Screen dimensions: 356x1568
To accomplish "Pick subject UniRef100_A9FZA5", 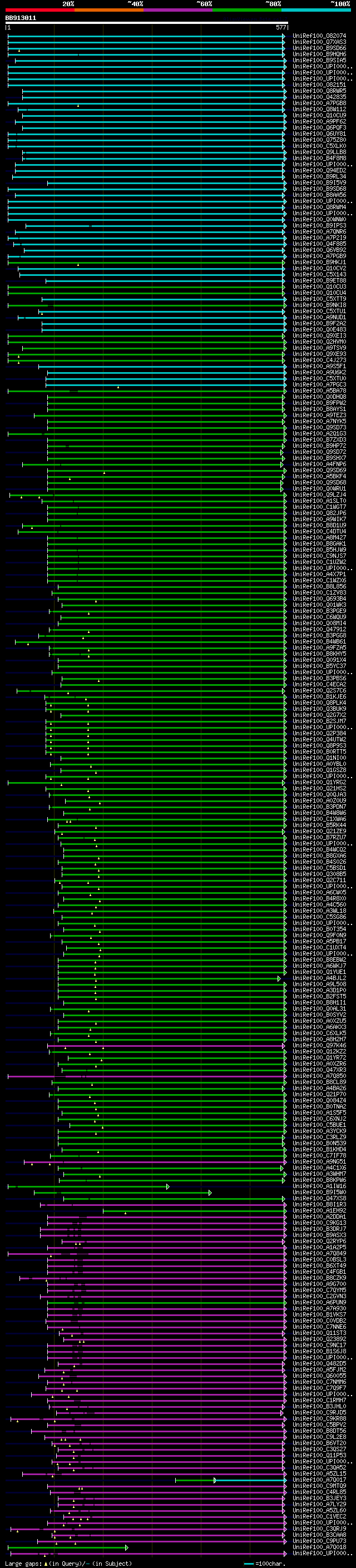I will tap(319, 647).
